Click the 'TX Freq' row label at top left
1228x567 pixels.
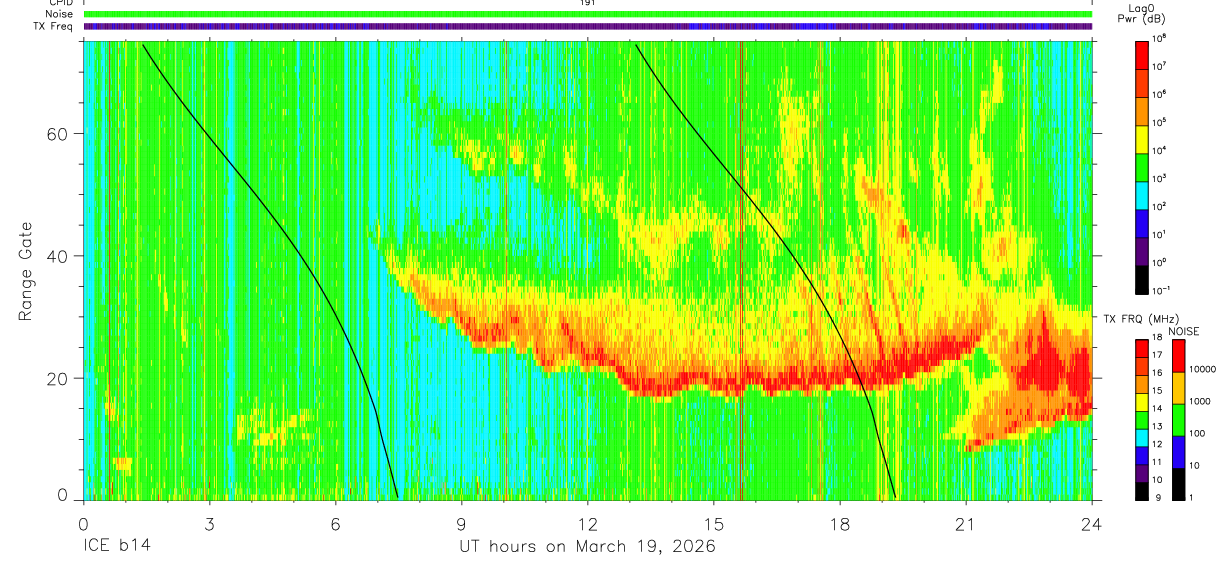(55, 26)
